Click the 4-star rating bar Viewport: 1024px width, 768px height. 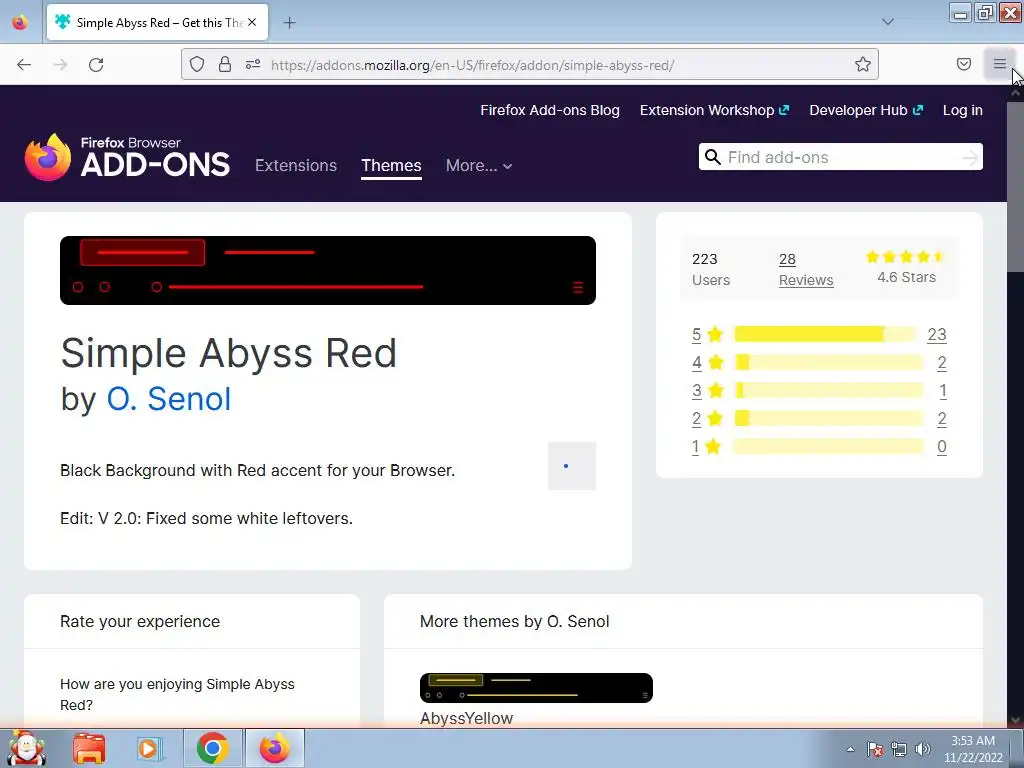(829, 362)
